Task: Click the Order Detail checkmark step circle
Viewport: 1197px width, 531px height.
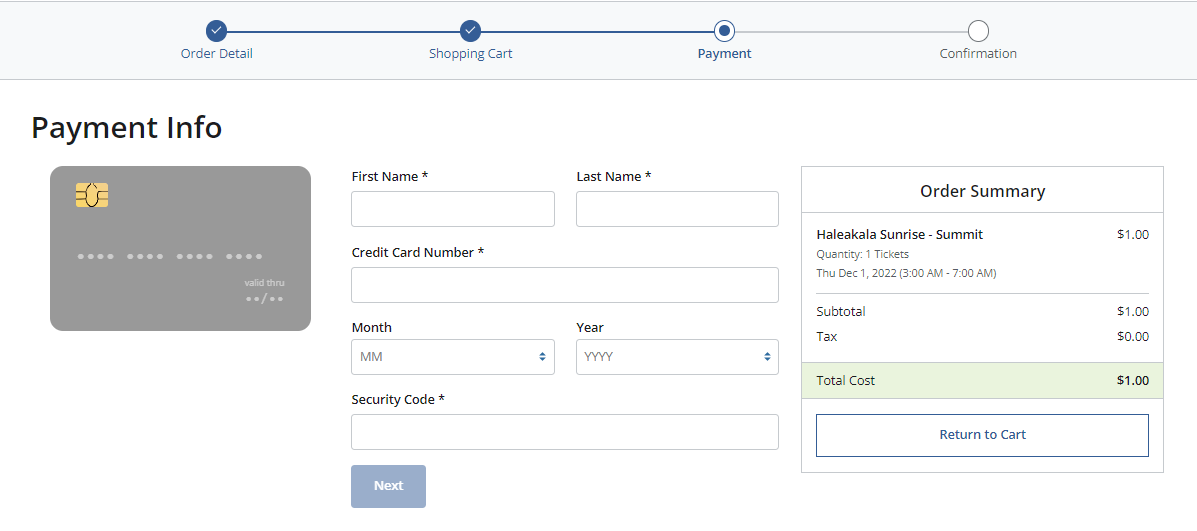Action: click(x=217, y=31)
